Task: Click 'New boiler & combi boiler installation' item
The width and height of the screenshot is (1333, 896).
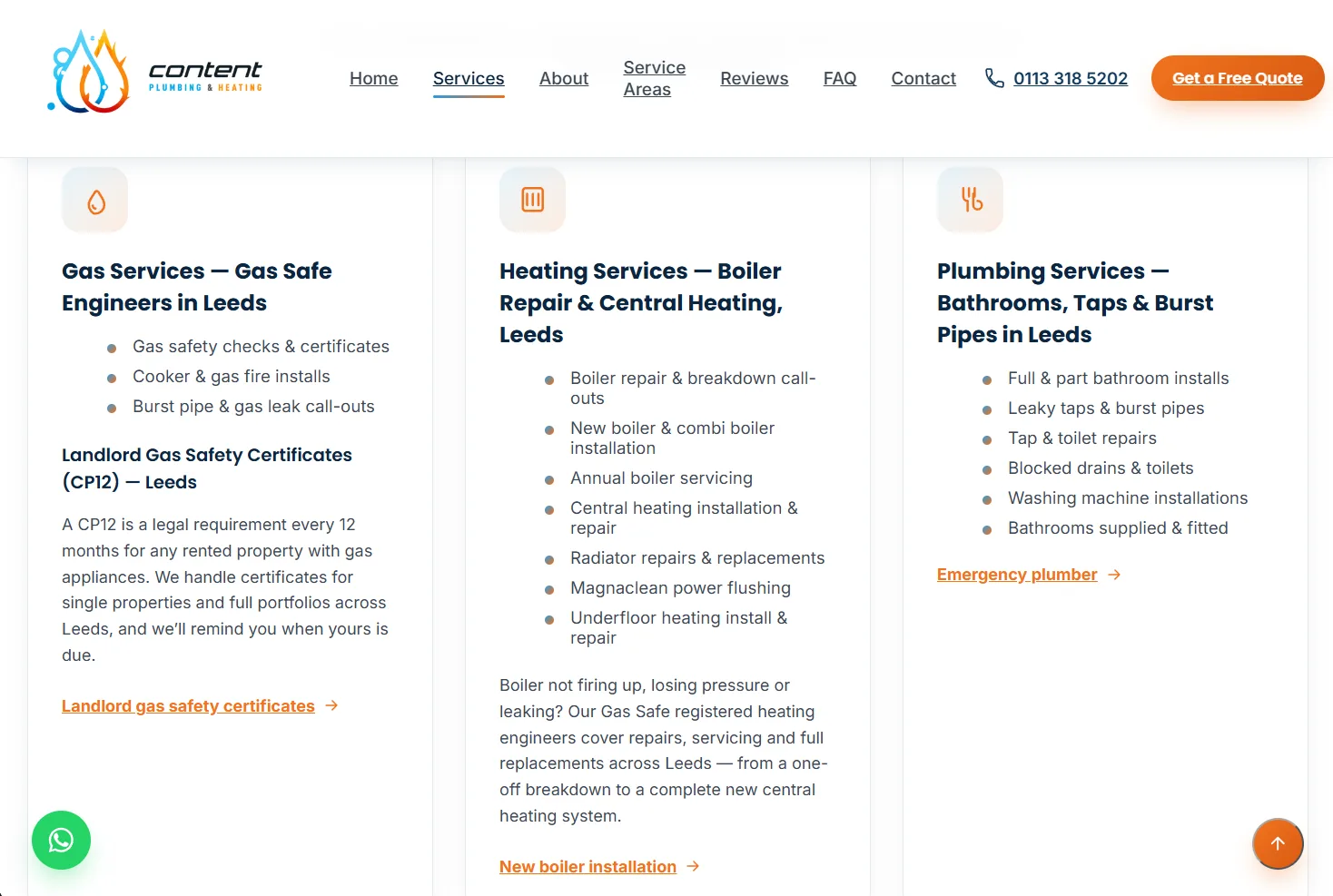Action: [x=673, y=438]
